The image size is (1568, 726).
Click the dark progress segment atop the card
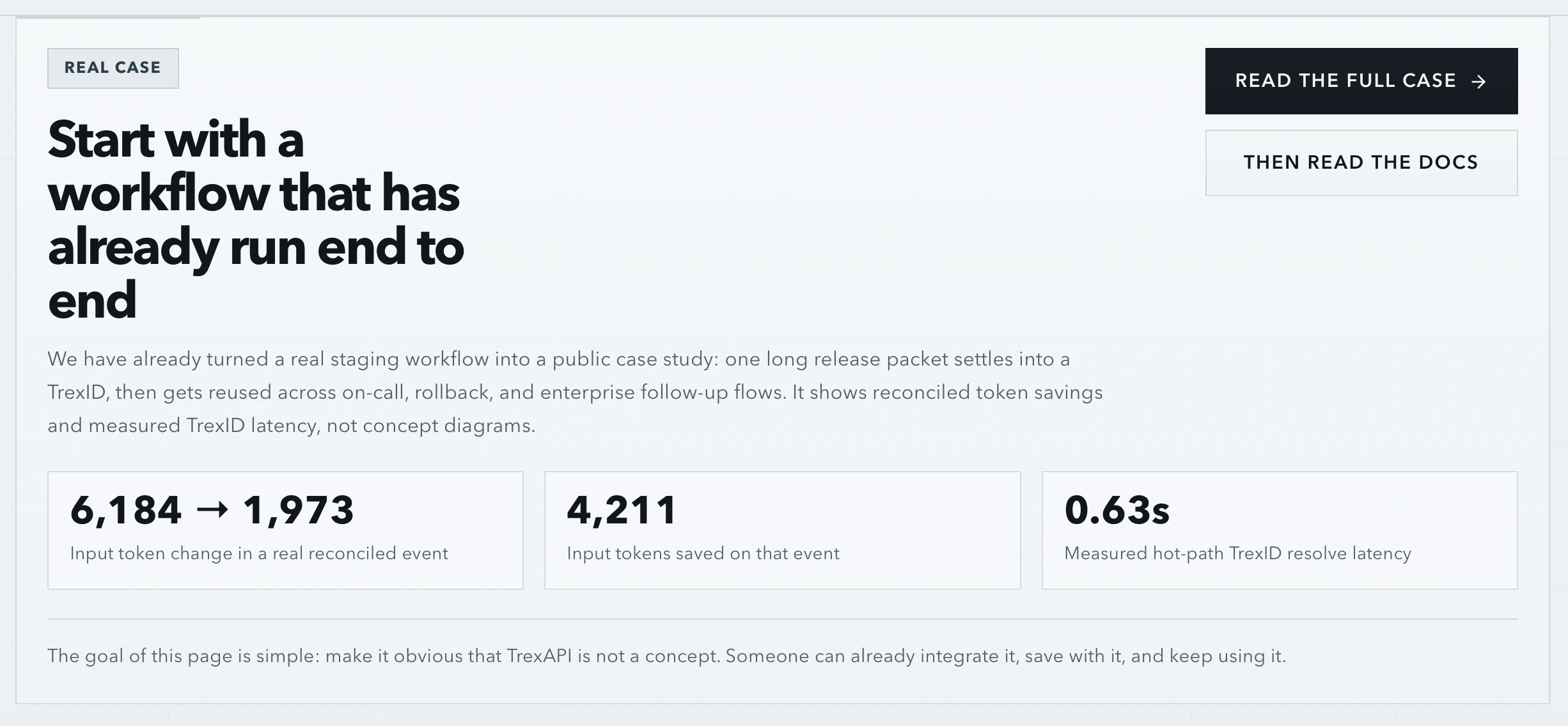click(x=109, y=17)
